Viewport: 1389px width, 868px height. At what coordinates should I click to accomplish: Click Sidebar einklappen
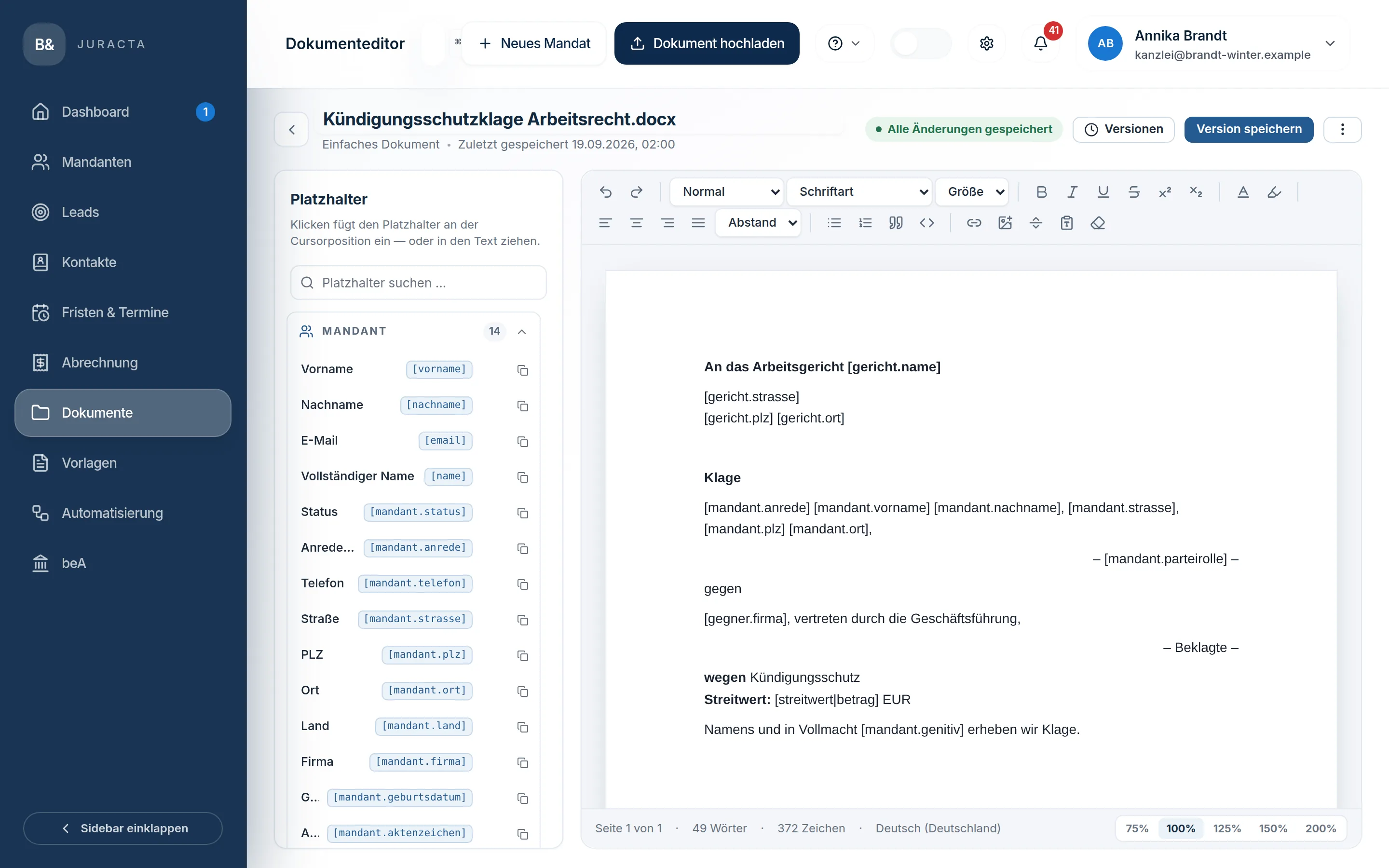tap(123, 828)
